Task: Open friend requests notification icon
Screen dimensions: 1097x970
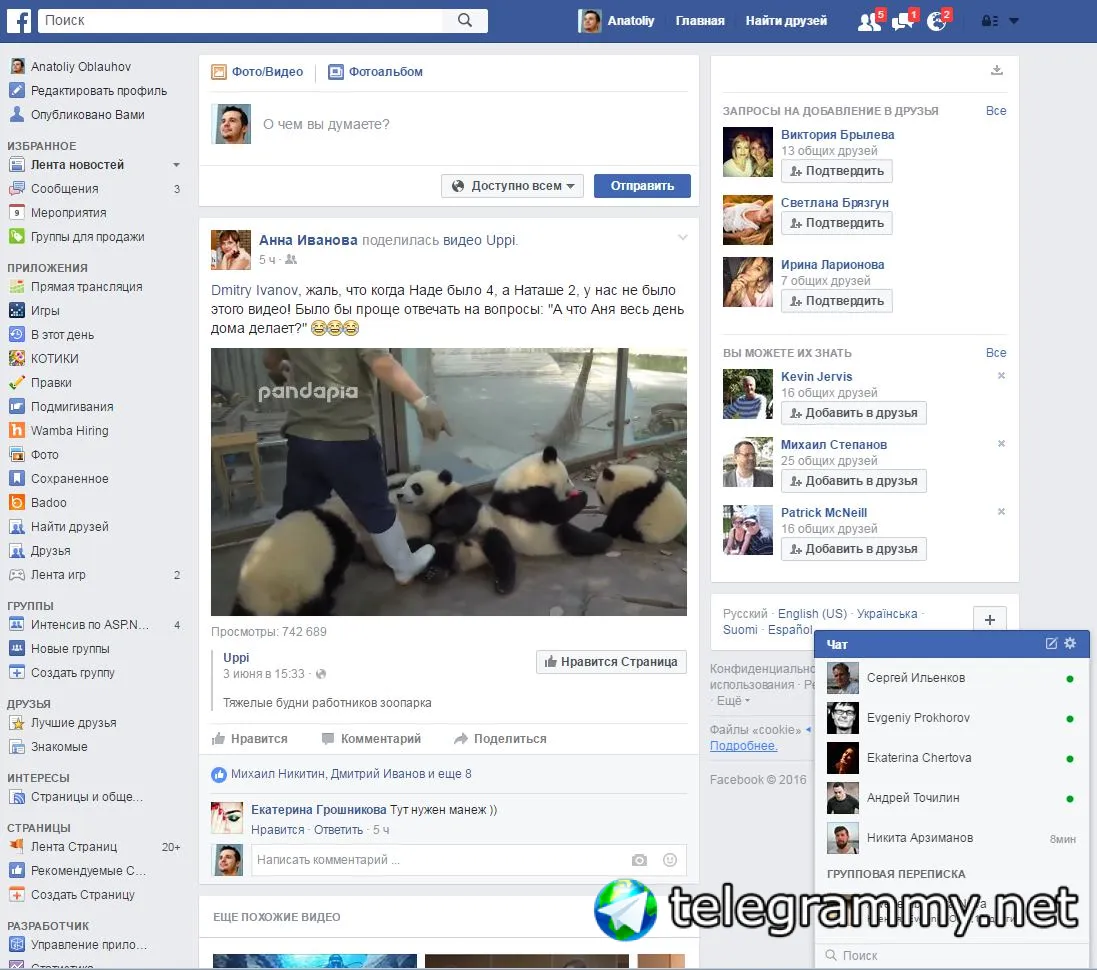Action: 869,21
